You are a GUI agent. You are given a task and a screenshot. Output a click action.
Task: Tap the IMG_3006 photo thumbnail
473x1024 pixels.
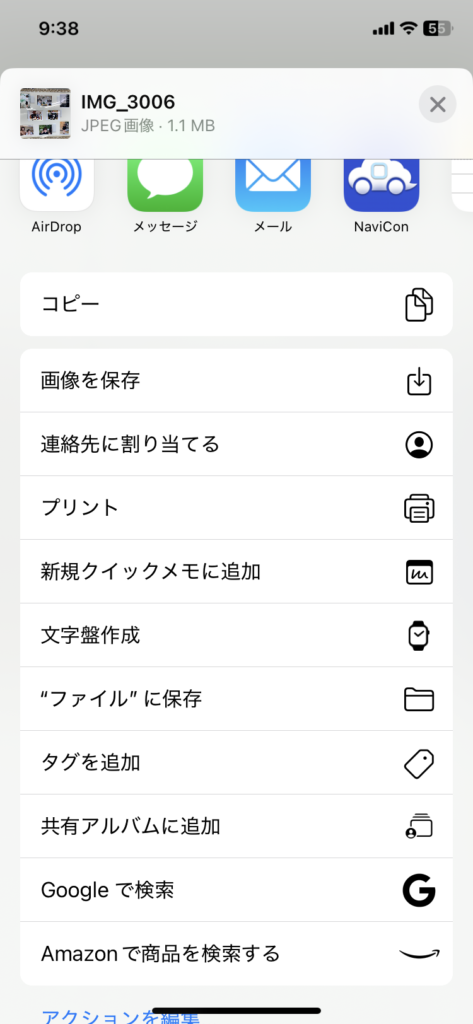(45, 113)
